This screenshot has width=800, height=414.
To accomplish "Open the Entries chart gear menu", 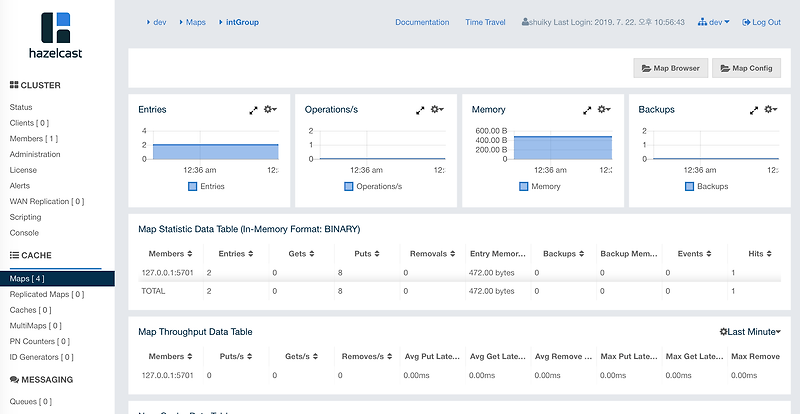I will pos(270,109).
